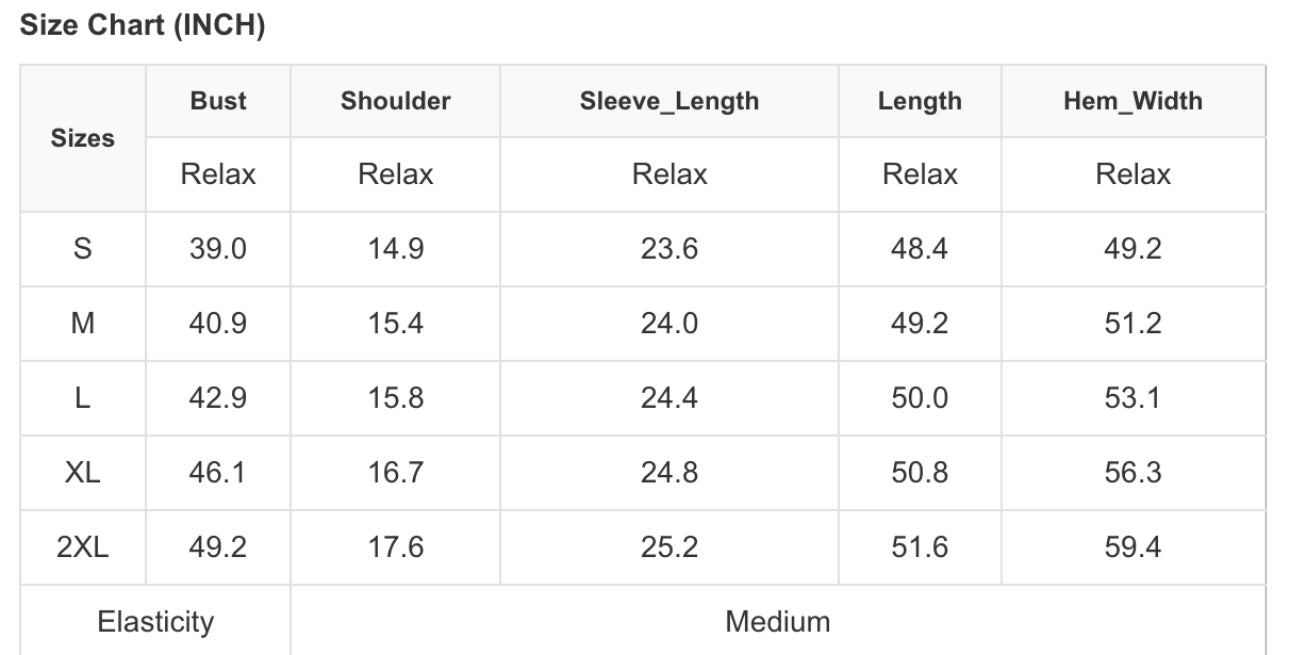Select the Medium elasticity value

click(x=777, y=622)
